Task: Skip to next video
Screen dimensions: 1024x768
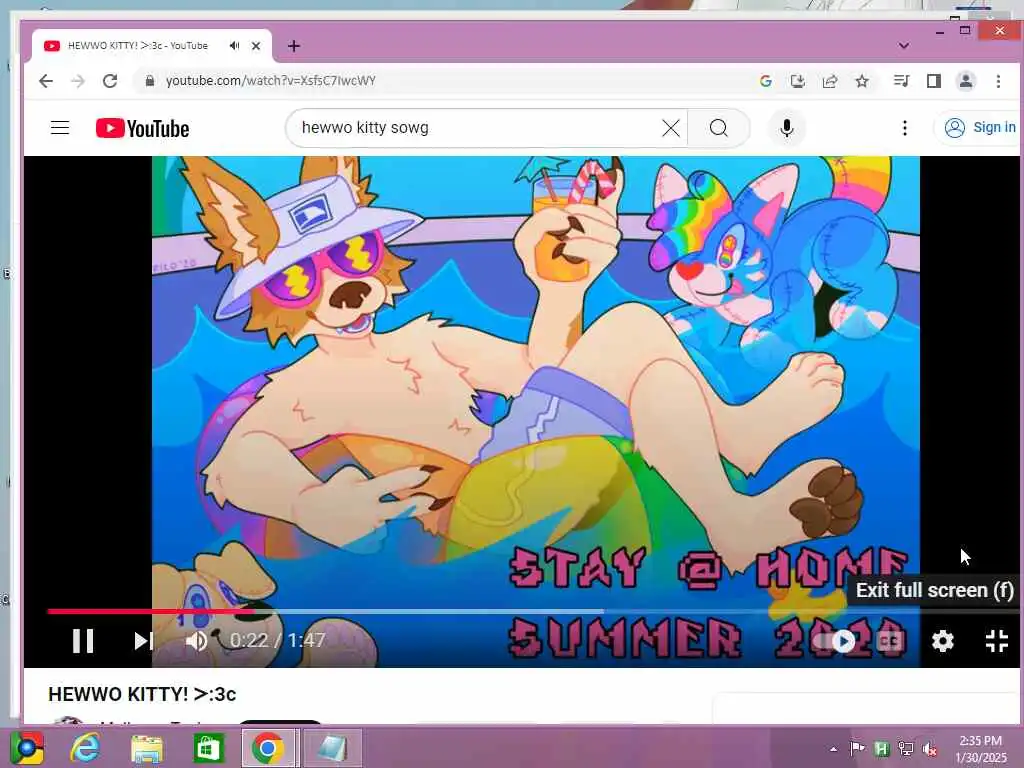Action: pos(143,641)
